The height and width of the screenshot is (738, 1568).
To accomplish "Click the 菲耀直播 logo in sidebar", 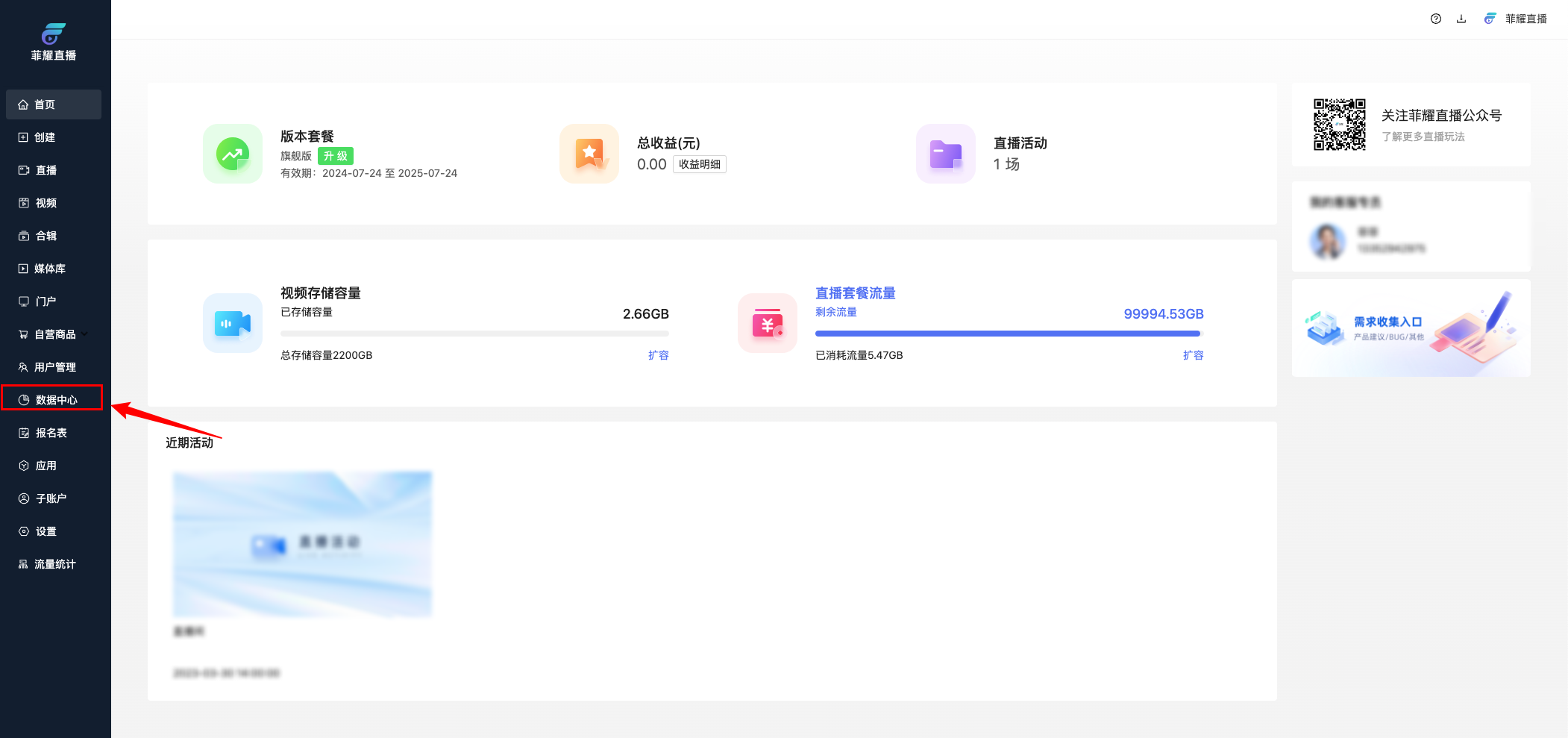I will point(54,42).
